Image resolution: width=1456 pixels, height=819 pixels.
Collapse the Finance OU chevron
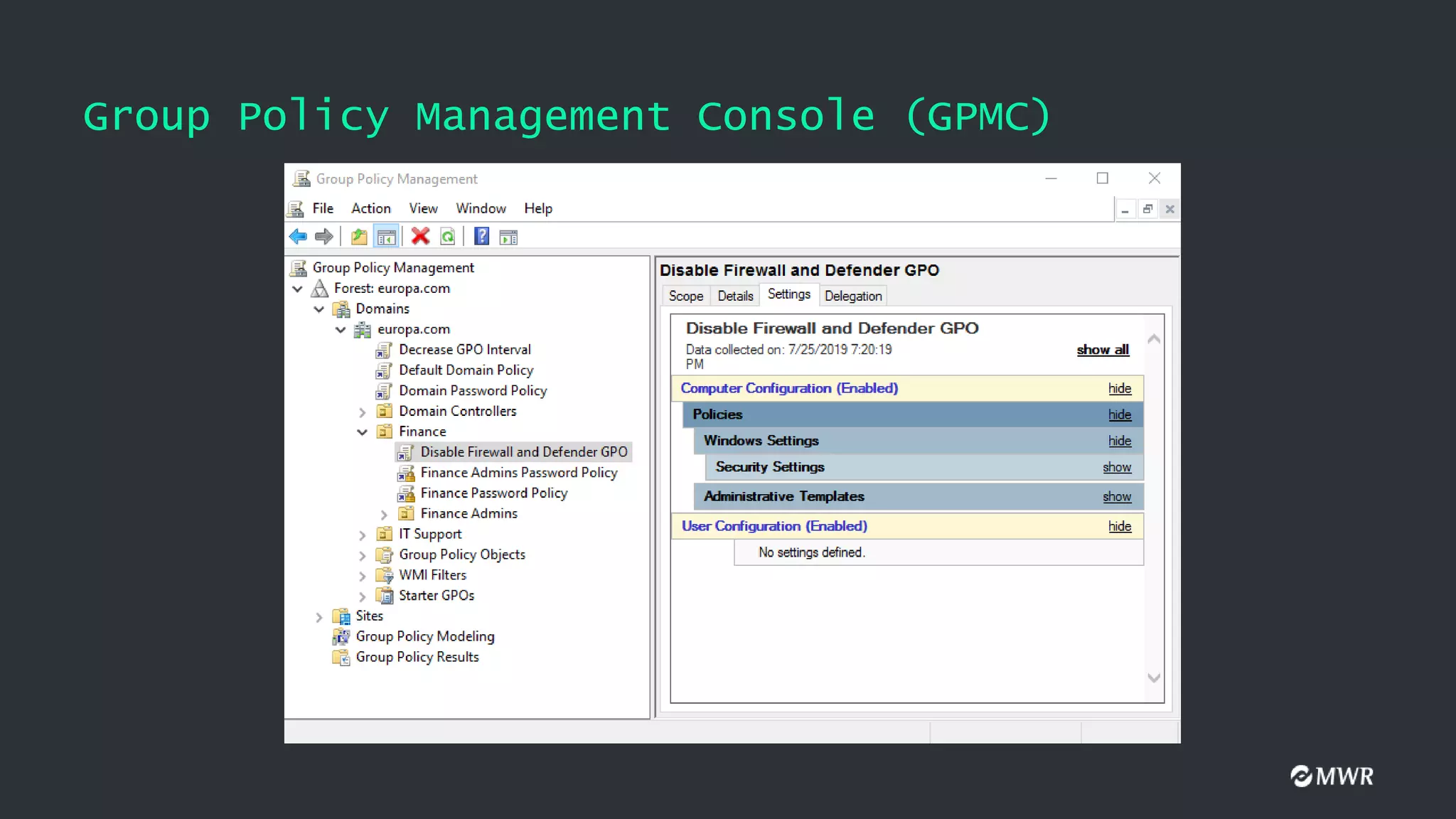362,432
